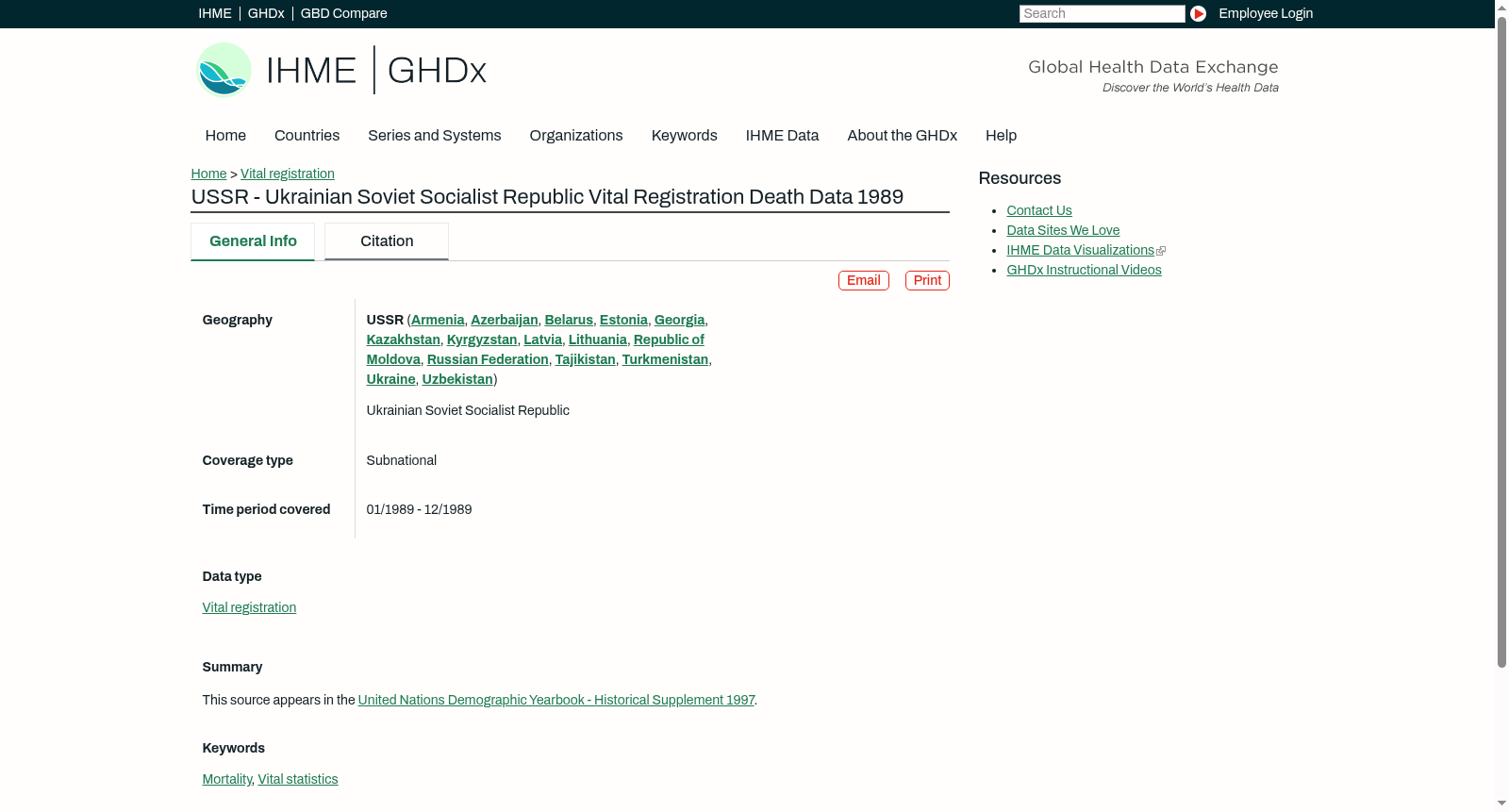The height and width of the screenshot is (812, 1509).
Task: Click the page vertical scrollbar thumb
Action: pyautogui.click(x=1501, y=341)
